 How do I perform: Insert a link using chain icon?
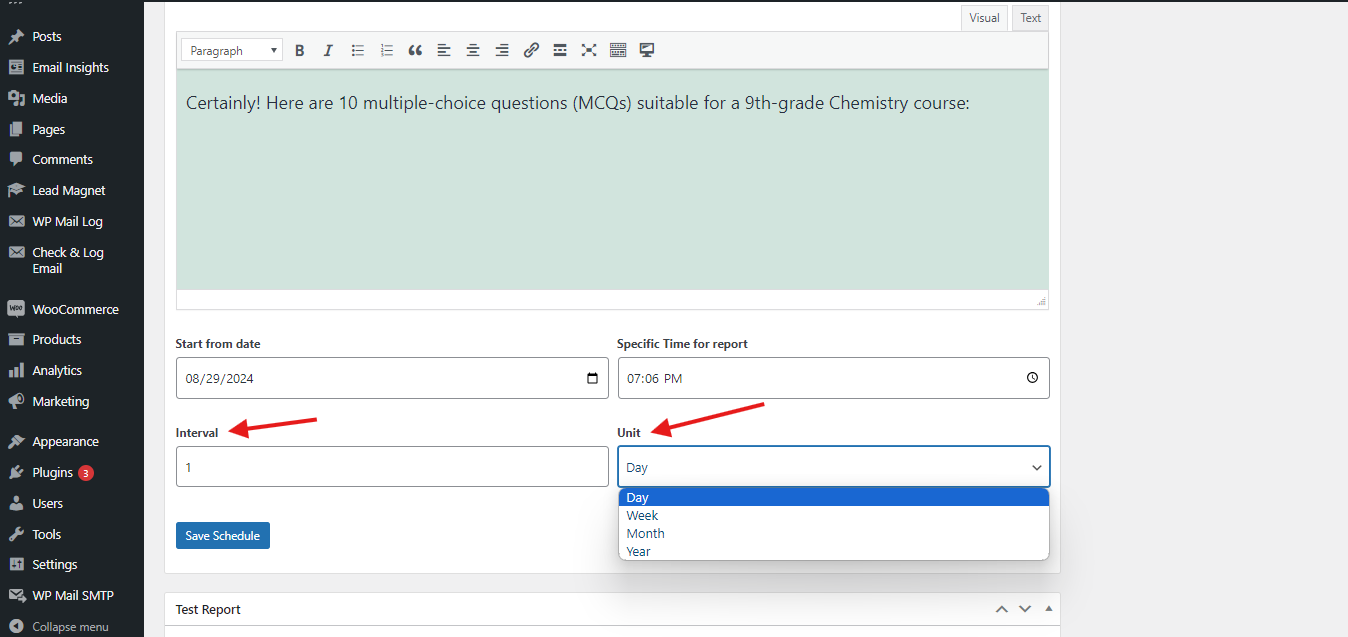click(531, 50)
